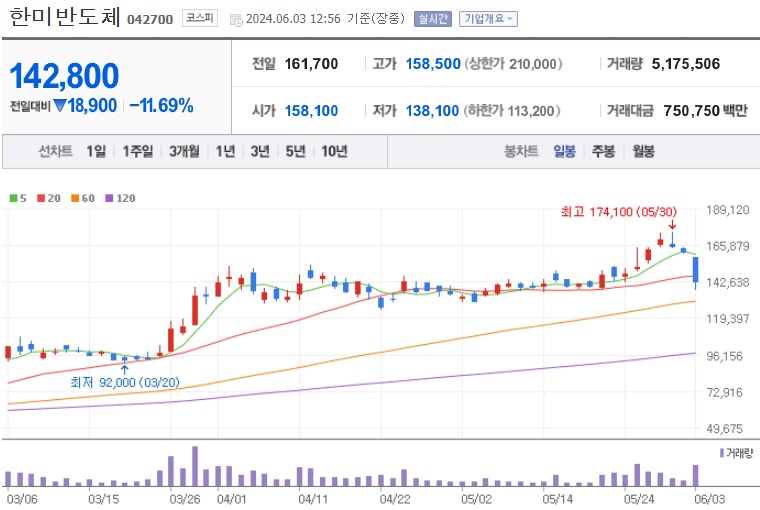Select the 10년 line chart tab
760x510 pixels.
[x=334, y=151]
